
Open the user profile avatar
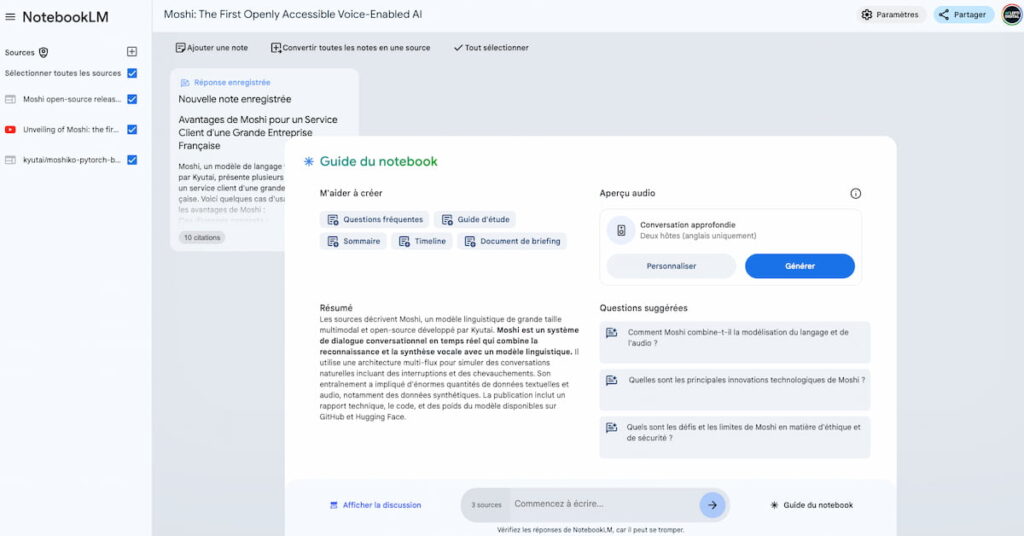click(1012, 14)
